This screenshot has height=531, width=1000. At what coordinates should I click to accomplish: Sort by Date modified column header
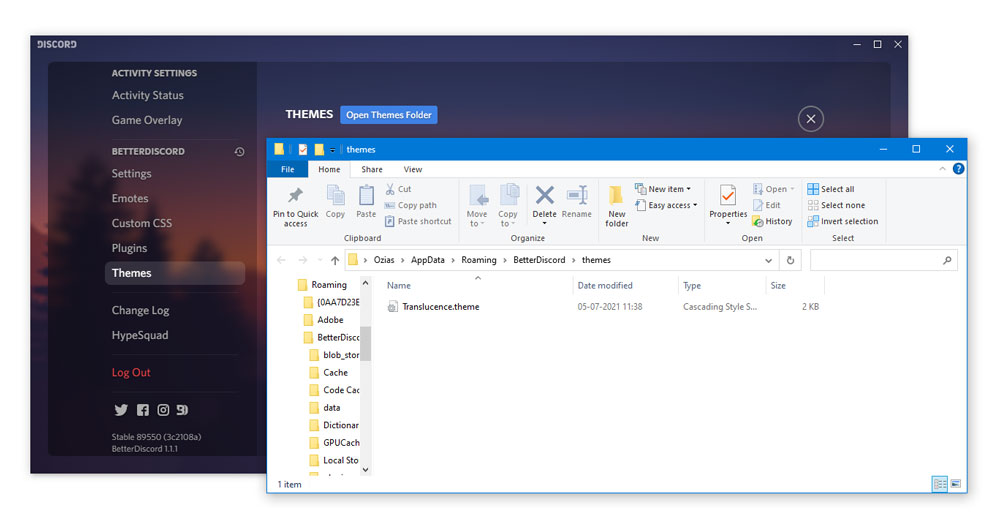point(605,286)
